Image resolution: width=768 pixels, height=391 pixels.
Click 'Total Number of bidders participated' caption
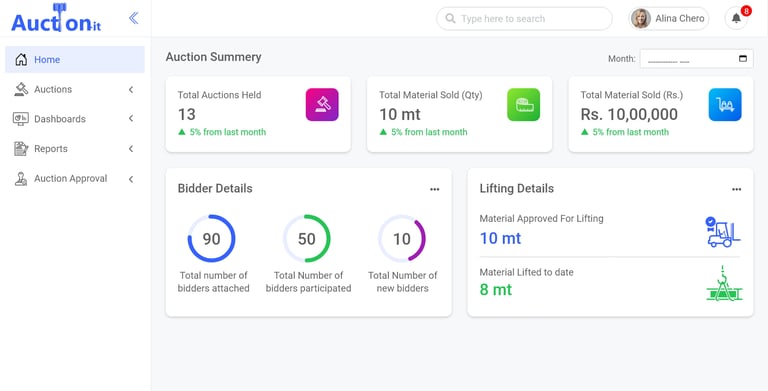point(309,282)
